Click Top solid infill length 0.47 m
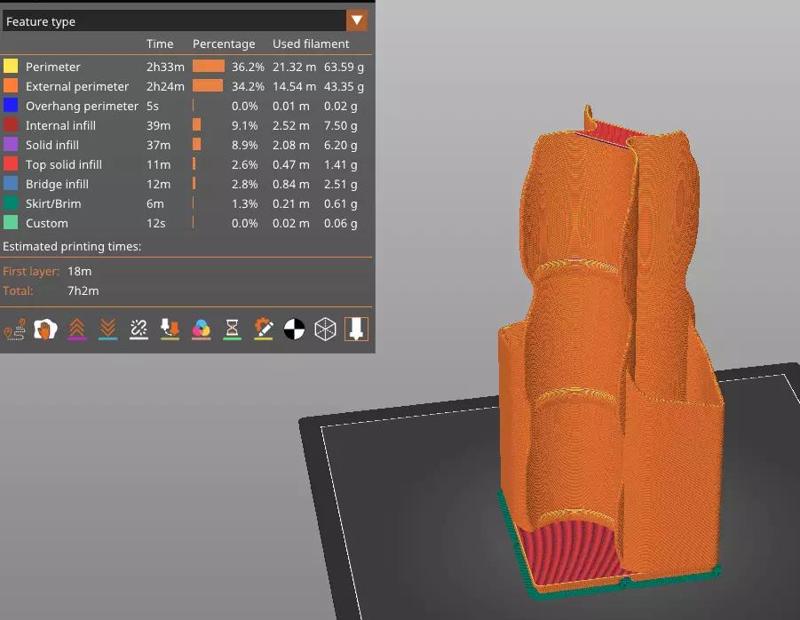The height and width of the screenshot is (620, 800). click(x=291, y=165)
